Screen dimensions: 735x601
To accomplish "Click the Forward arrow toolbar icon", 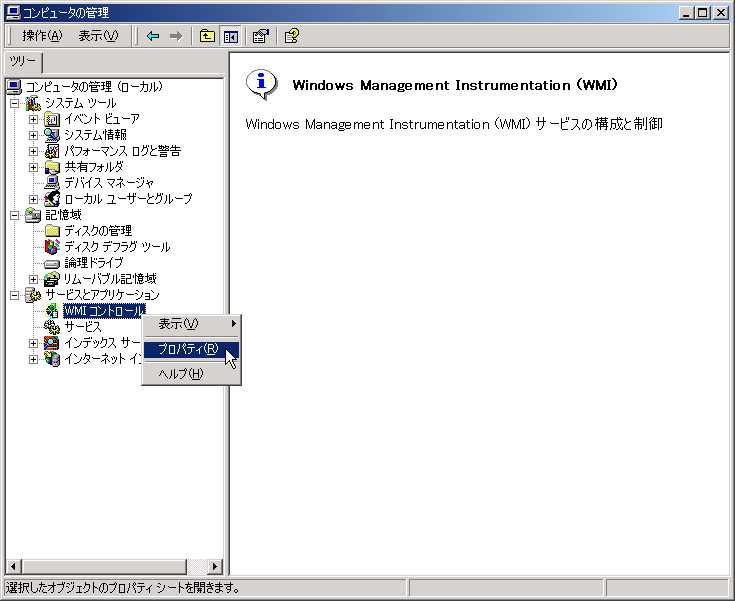I will pos(176,36).
